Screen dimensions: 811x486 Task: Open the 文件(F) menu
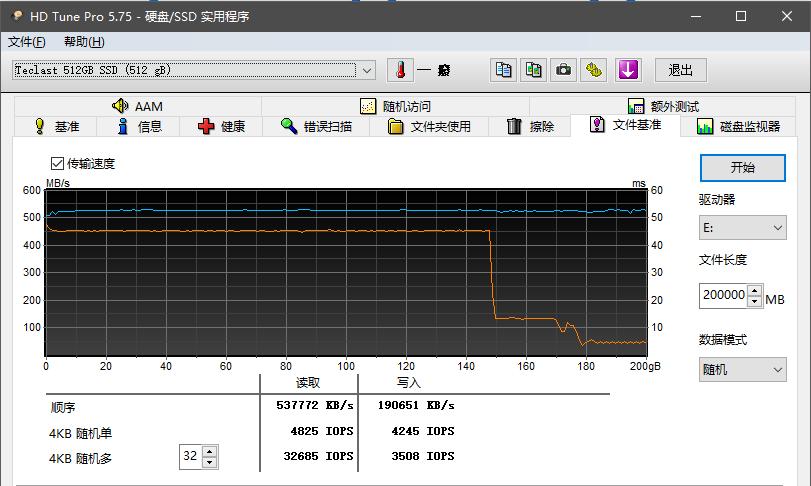pyautogui.click(x=26, y=42)
